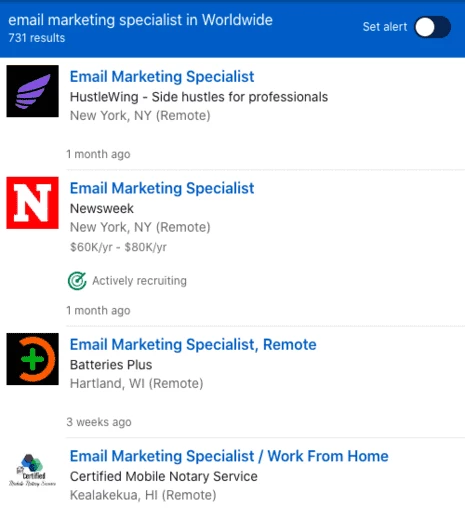The image size is (465, 520).
Task: Click the Kealakekua, HI (Remote) location text
Action: tap(143, 495)
